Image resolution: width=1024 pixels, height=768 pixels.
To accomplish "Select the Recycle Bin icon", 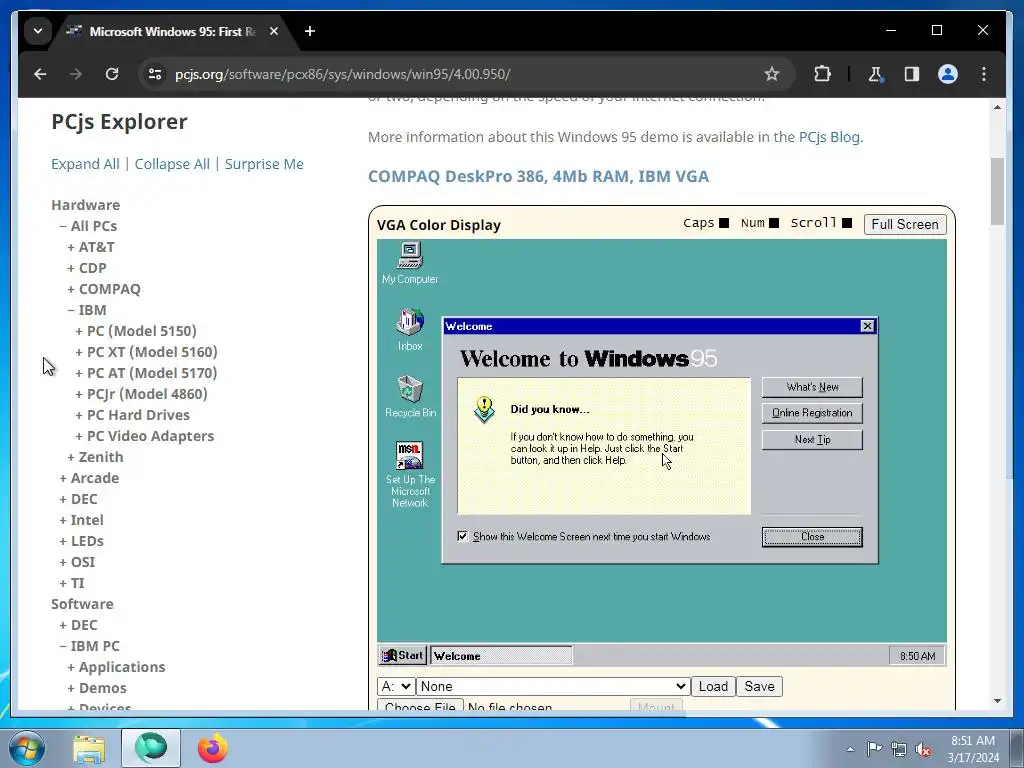I will (x=410, y=396).
